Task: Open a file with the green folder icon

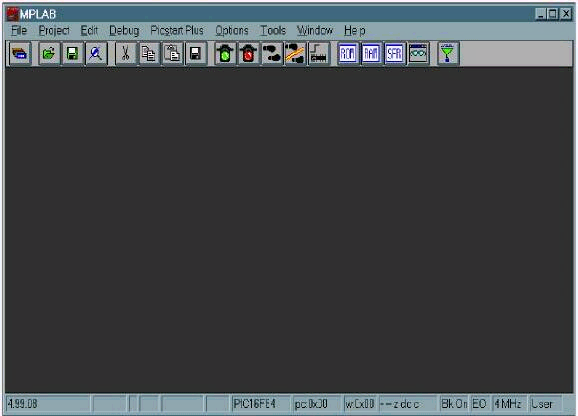Action: click(49, 54)
